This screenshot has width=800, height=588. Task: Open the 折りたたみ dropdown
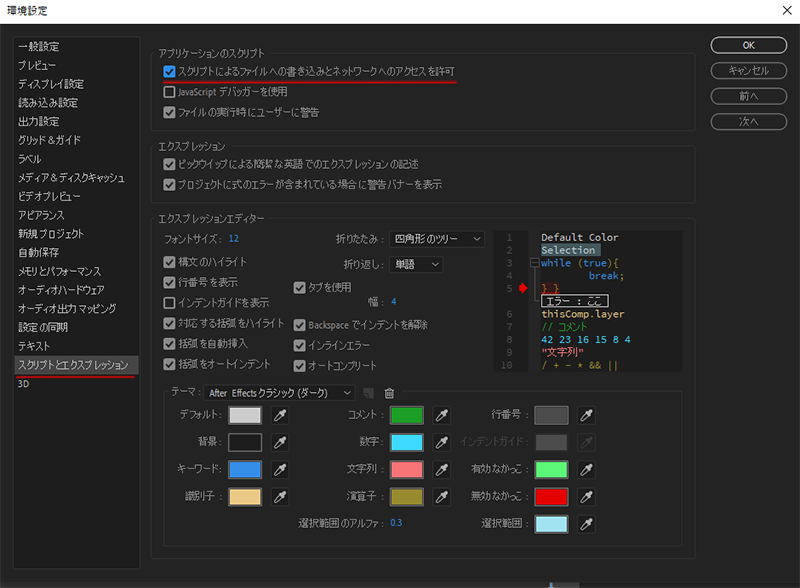tap(436, 239)
